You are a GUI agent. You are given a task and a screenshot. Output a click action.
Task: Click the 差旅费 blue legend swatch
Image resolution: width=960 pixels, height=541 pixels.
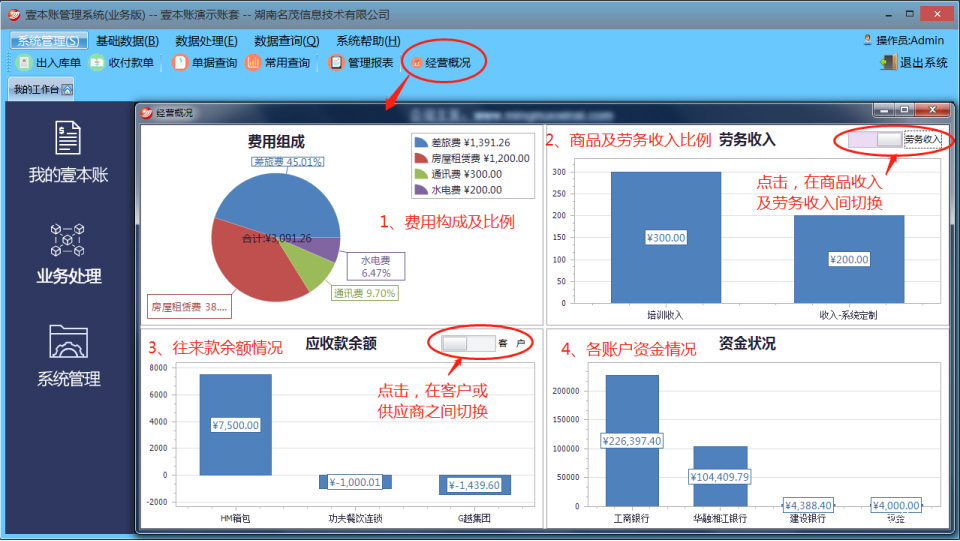(421, 143)
